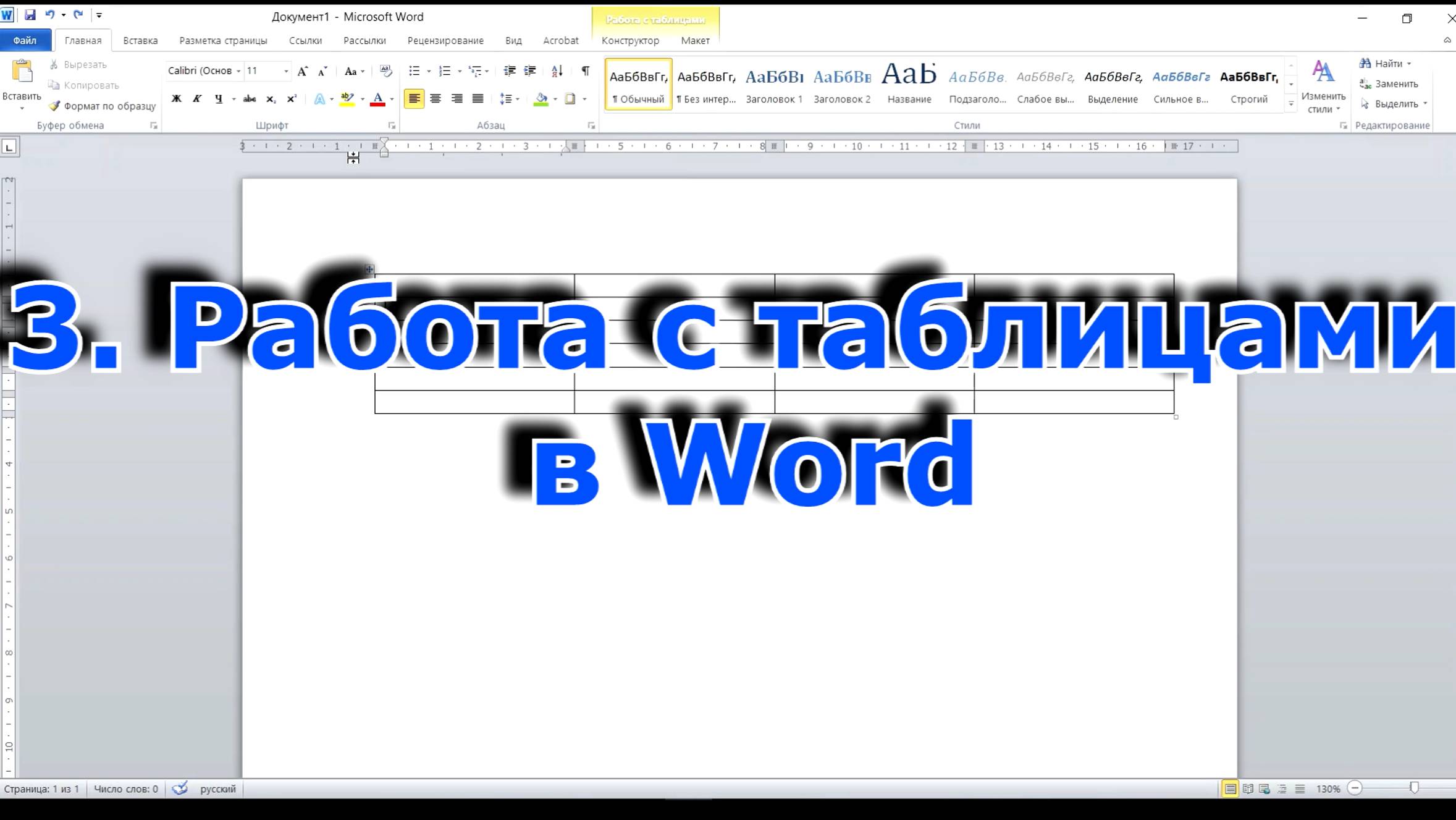This screenshot has height=820, width=1456.
Task: Toggle paragraph marks display
Action: (584, 71)
